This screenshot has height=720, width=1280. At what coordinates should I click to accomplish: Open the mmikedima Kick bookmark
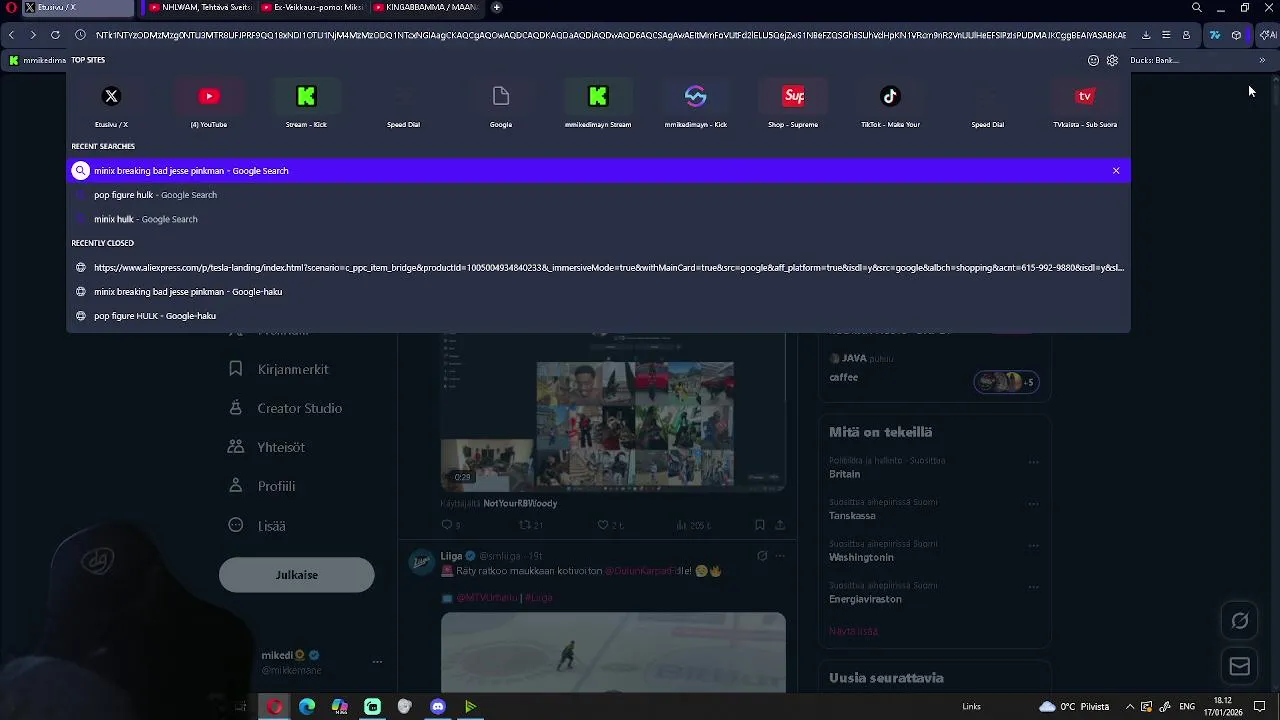point(37,60)
